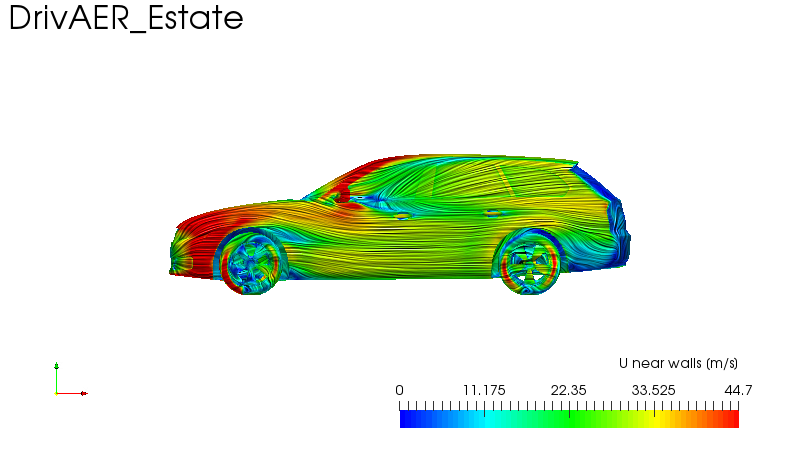
Task: Click the side mirror on the car
Action: (x=341, y=194)
